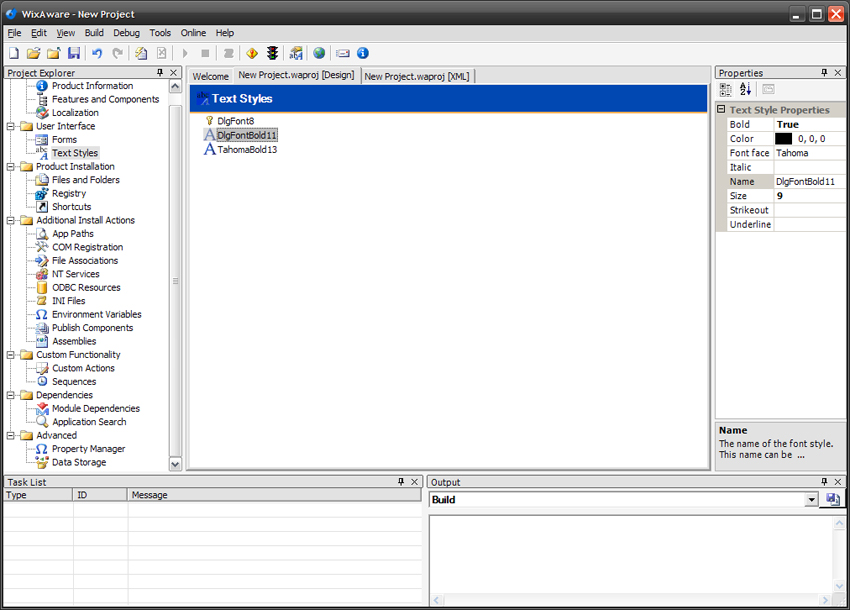The height and width of the screenshot is (610, 850).
Task: Pin the Output panel
Action: pos(824,482)
